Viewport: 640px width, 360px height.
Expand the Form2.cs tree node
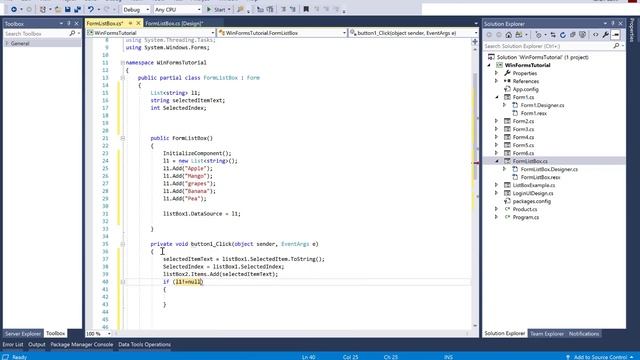(x=496, y=121)
